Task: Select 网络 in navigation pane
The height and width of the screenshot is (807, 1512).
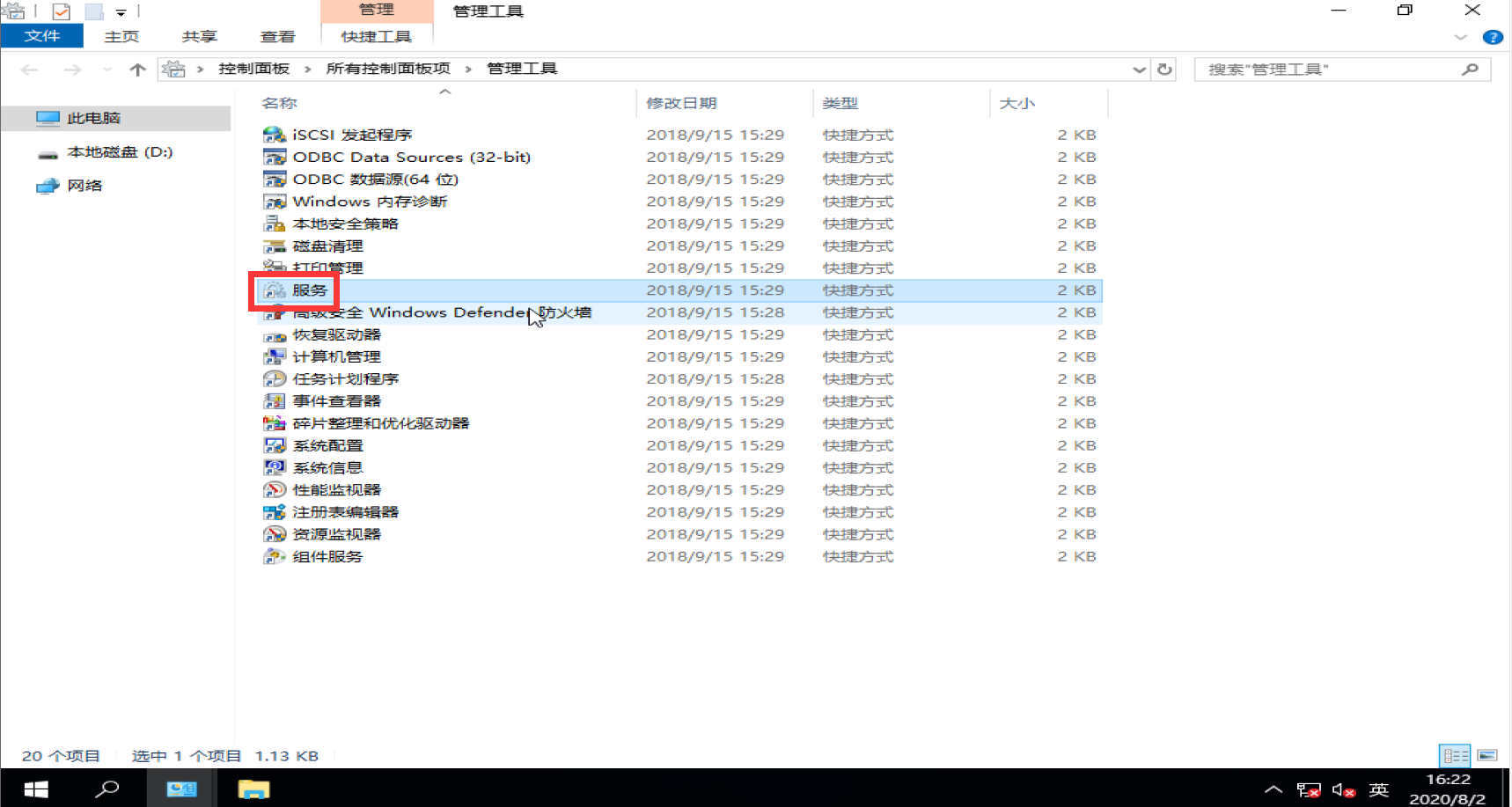Action: (84, 186)
